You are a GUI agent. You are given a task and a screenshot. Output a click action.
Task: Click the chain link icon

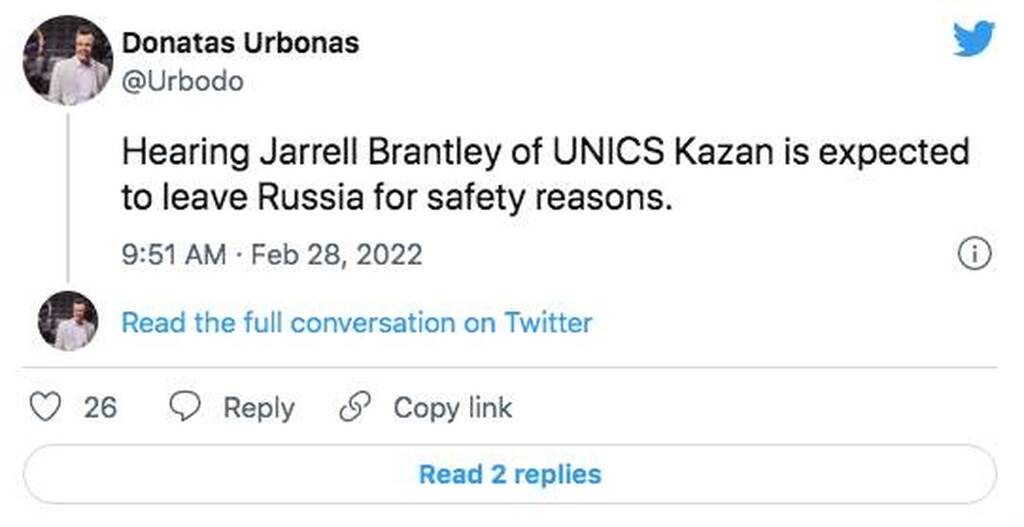tap(355, 408)
